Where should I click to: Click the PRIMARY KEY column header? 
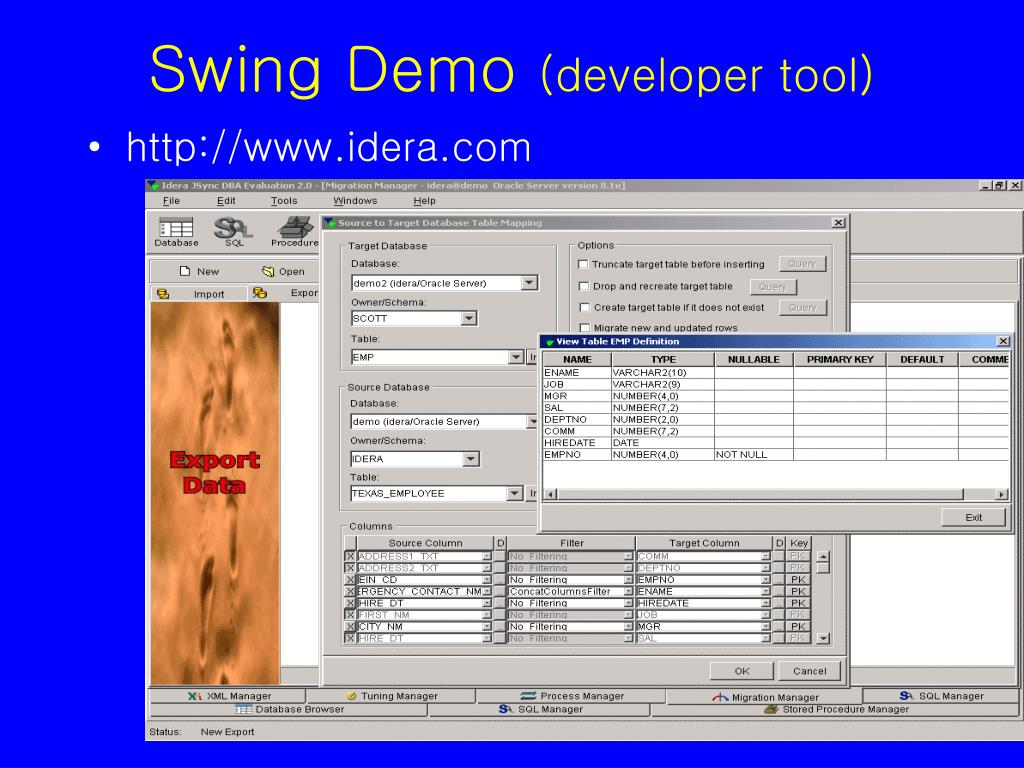click(x=840, y=359)
